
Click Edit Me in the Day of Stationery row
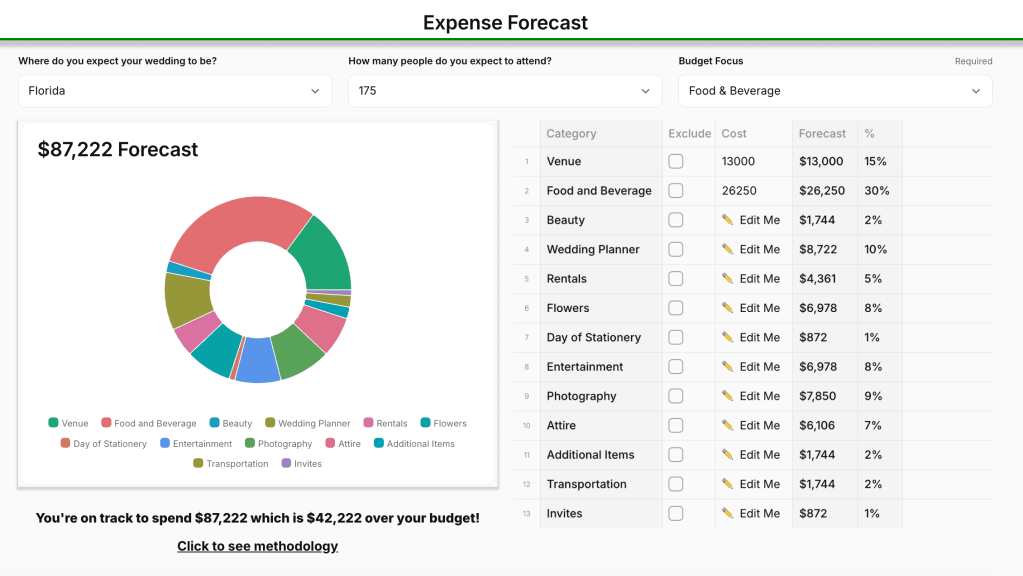tap(759, 338)
